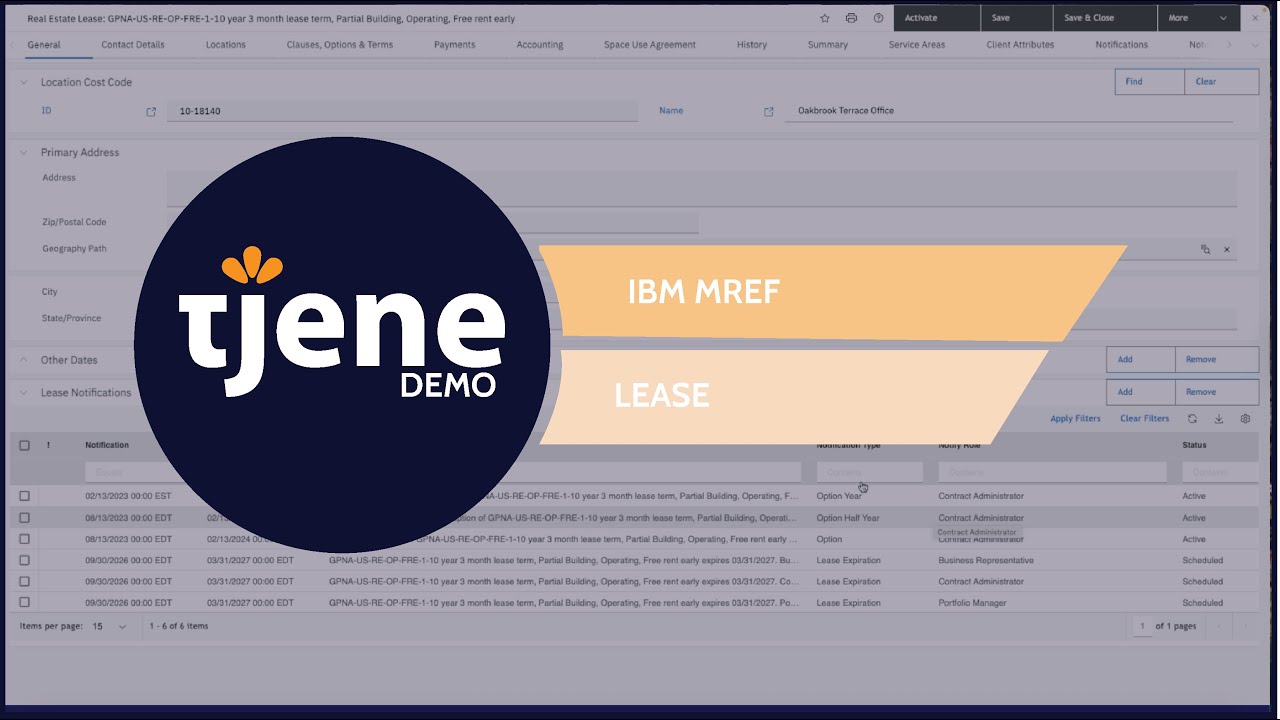Open Clauses, Options & Terms tab

click(340, 45)
